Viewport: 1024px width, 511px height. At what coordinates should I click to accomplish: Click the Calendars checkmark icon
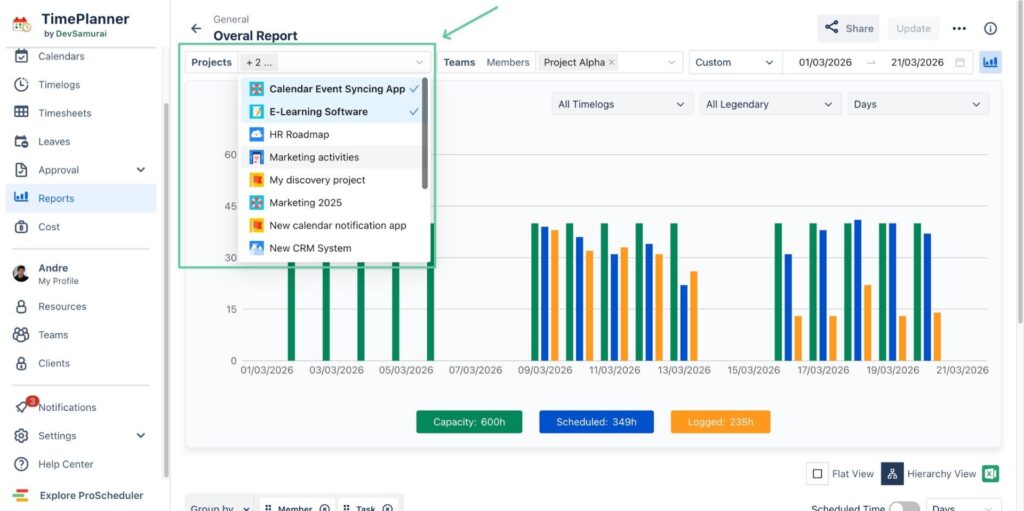21,56
